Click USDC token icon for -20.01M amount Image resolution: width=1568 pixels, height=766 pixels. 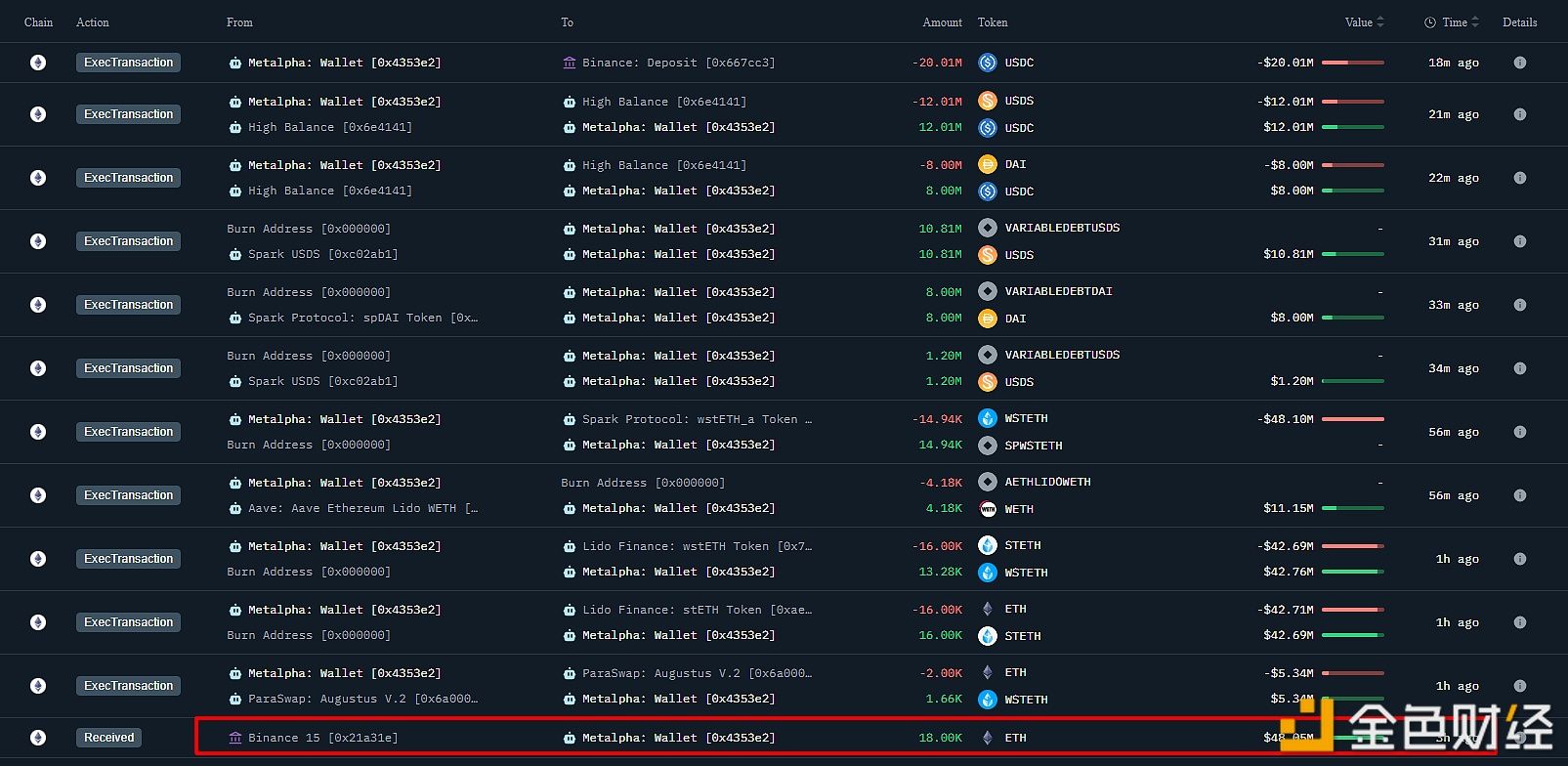point(988,63)
